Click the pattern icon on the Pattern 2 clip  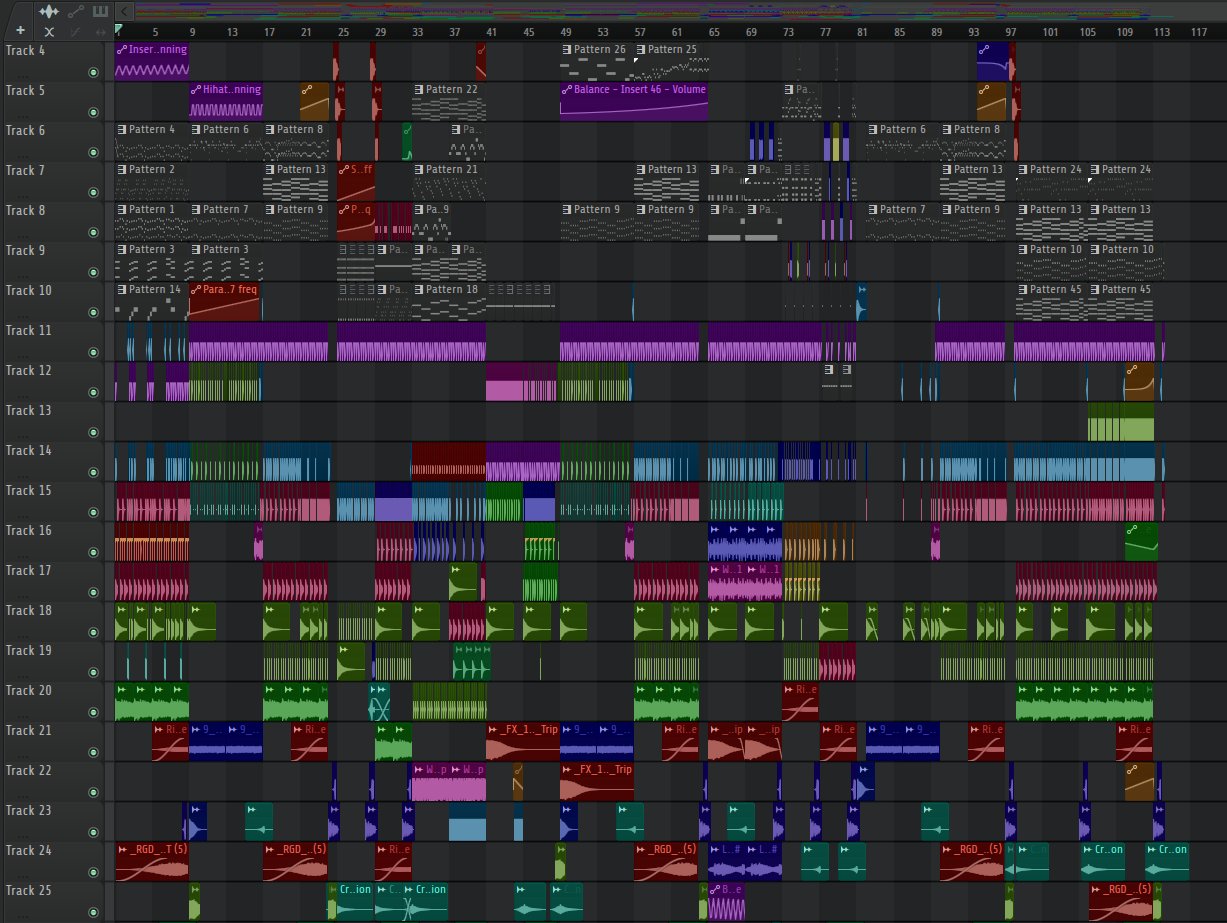[x=121, y=169]
